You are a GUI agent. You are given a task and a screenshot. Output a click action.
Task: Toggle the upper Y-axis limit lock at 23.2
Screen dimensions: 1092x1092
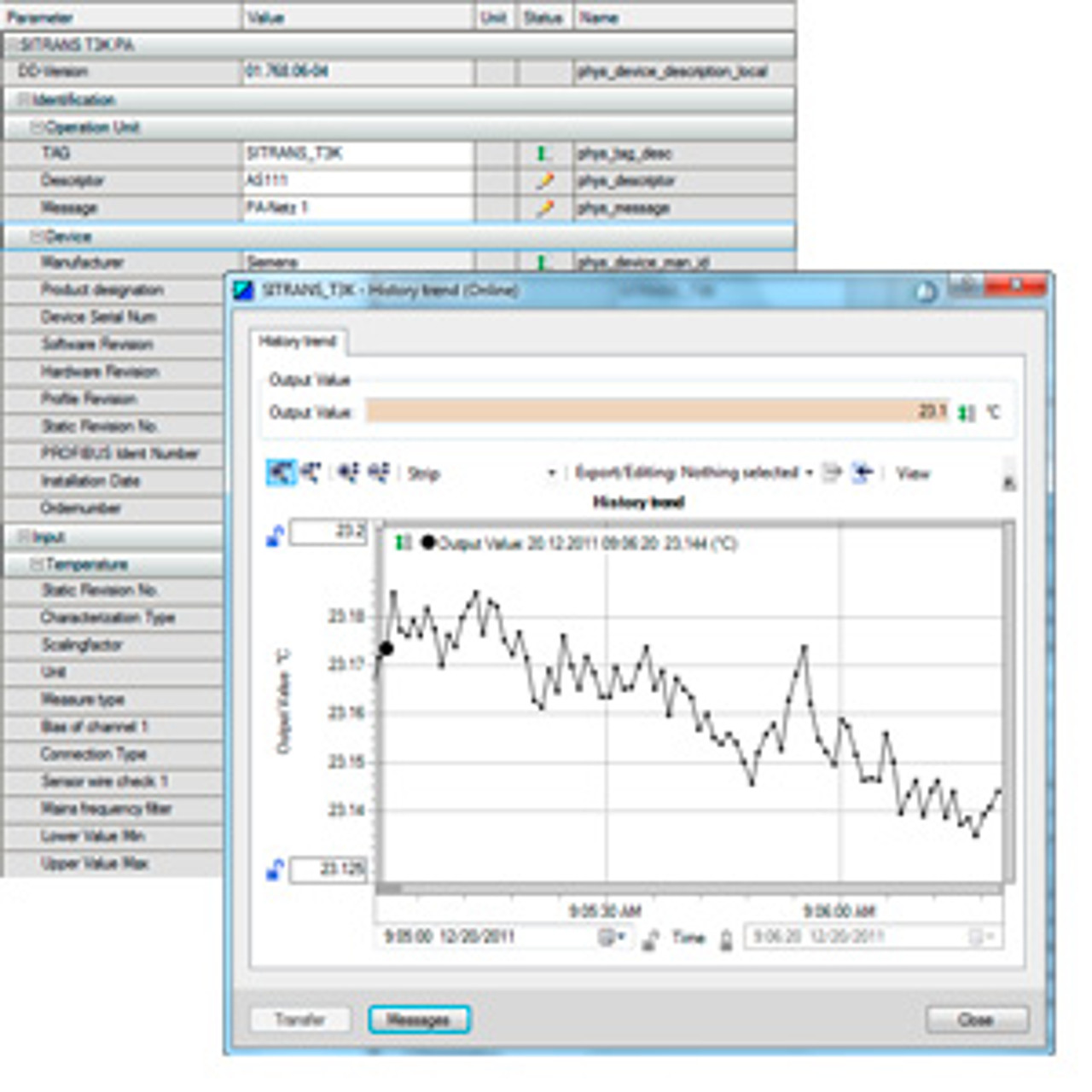point(275,536)
